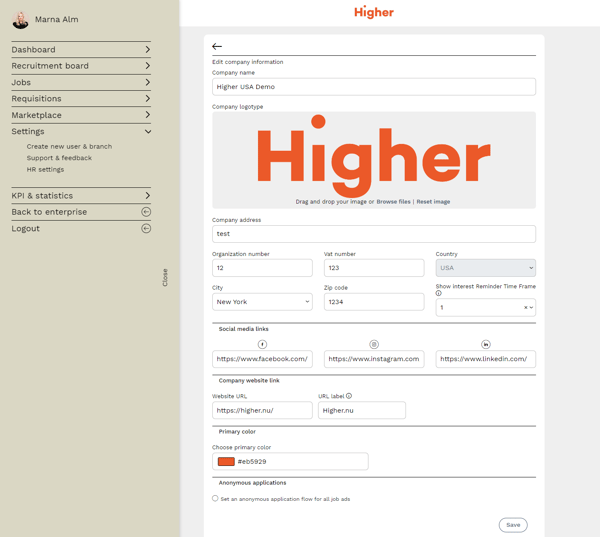Click the Save button
This screenshot has height=537, width=600.
coord(513,525)
